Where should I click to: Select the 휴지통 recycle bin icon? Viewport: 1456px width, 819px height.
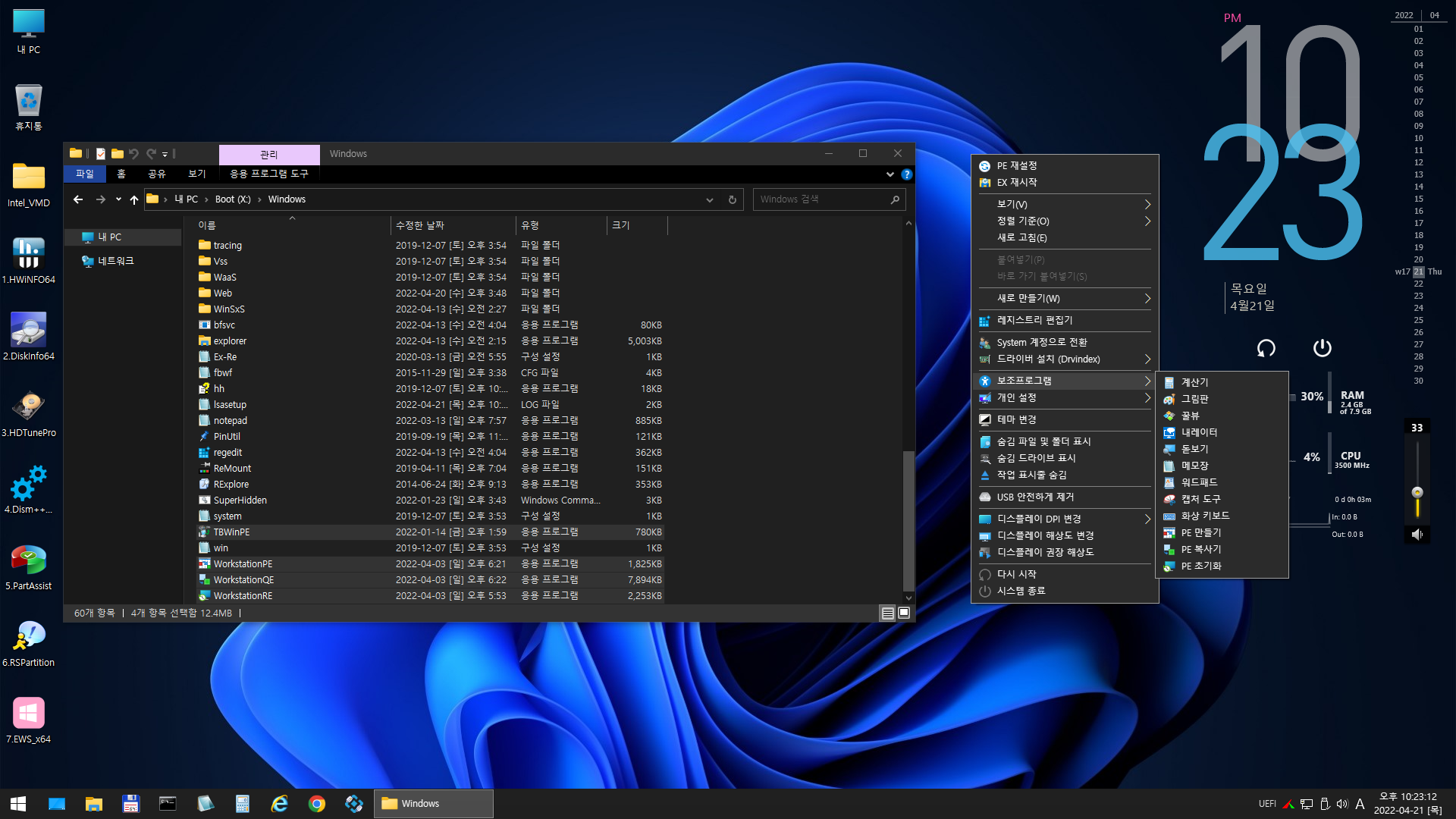coord(29,107)
